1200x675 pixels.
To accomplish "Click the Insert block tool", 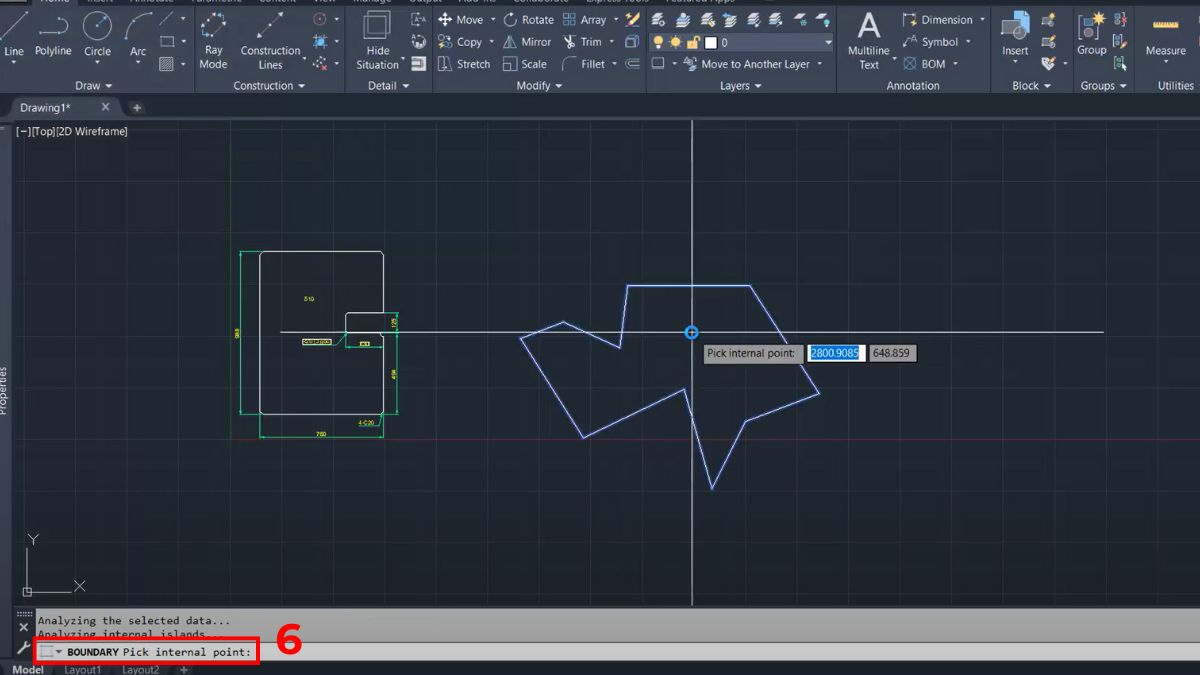I will point(1015,36).
